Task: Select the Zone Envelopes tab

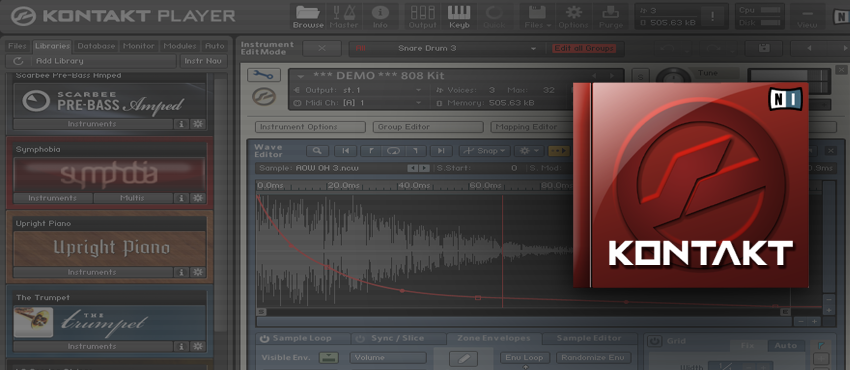Action: coord(494,339)
